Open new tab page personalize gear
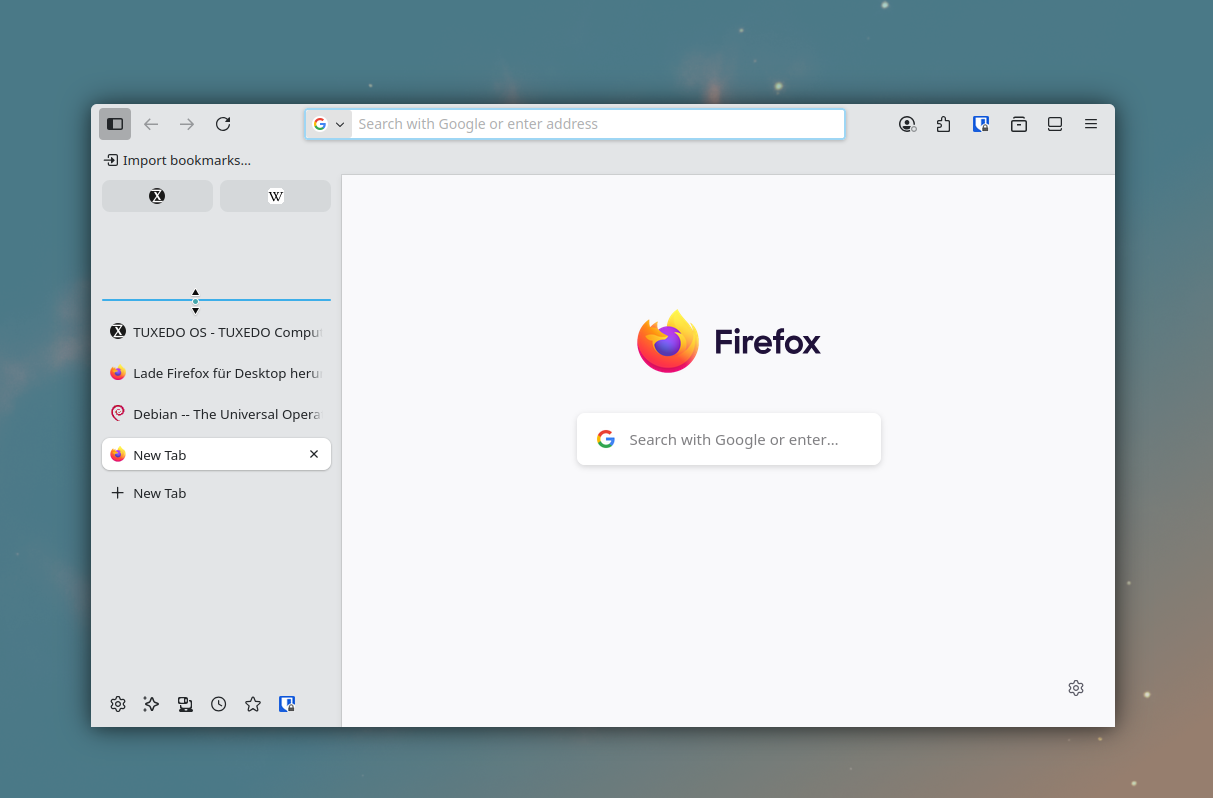The height and width of the screenshot is (798, 1213). coord(1076,688)
